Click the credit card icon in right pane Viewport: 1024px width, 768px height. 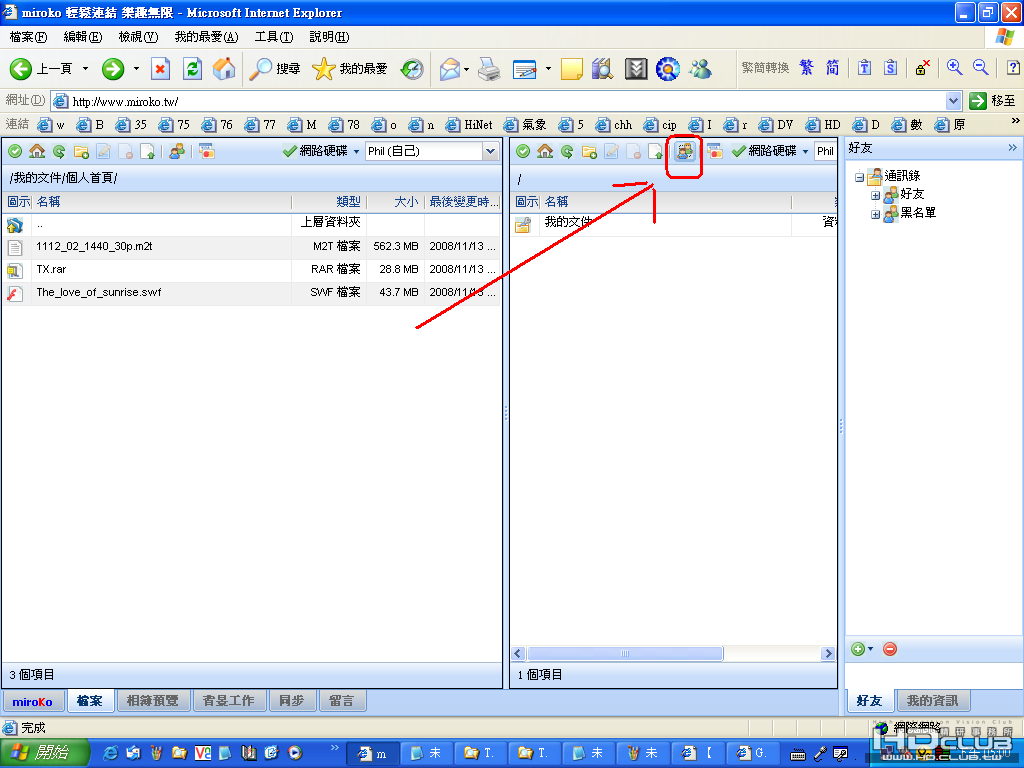(x=715, y=152)
